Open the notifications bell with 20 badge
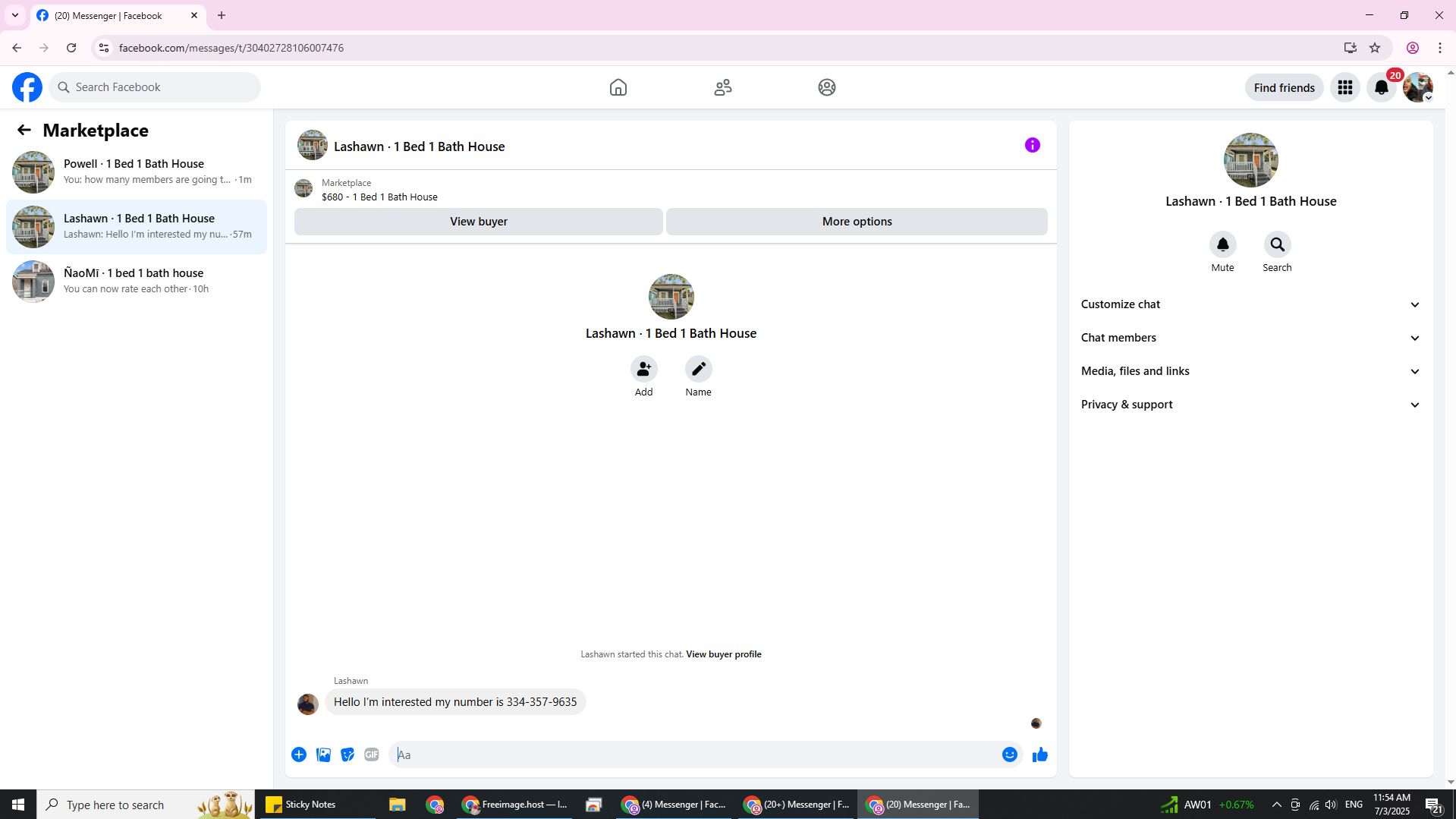1456x819 pixels. 1382,87
